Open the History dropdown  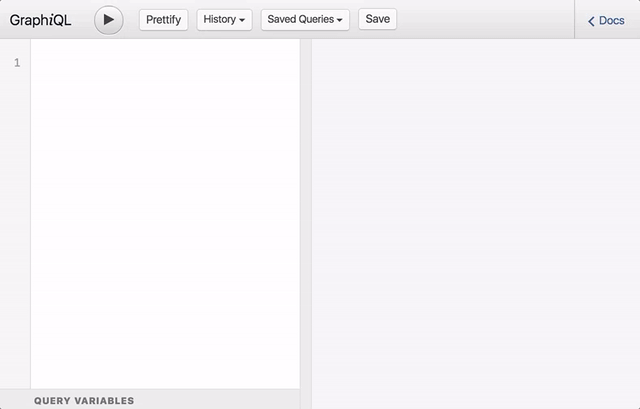pos(223,20)
